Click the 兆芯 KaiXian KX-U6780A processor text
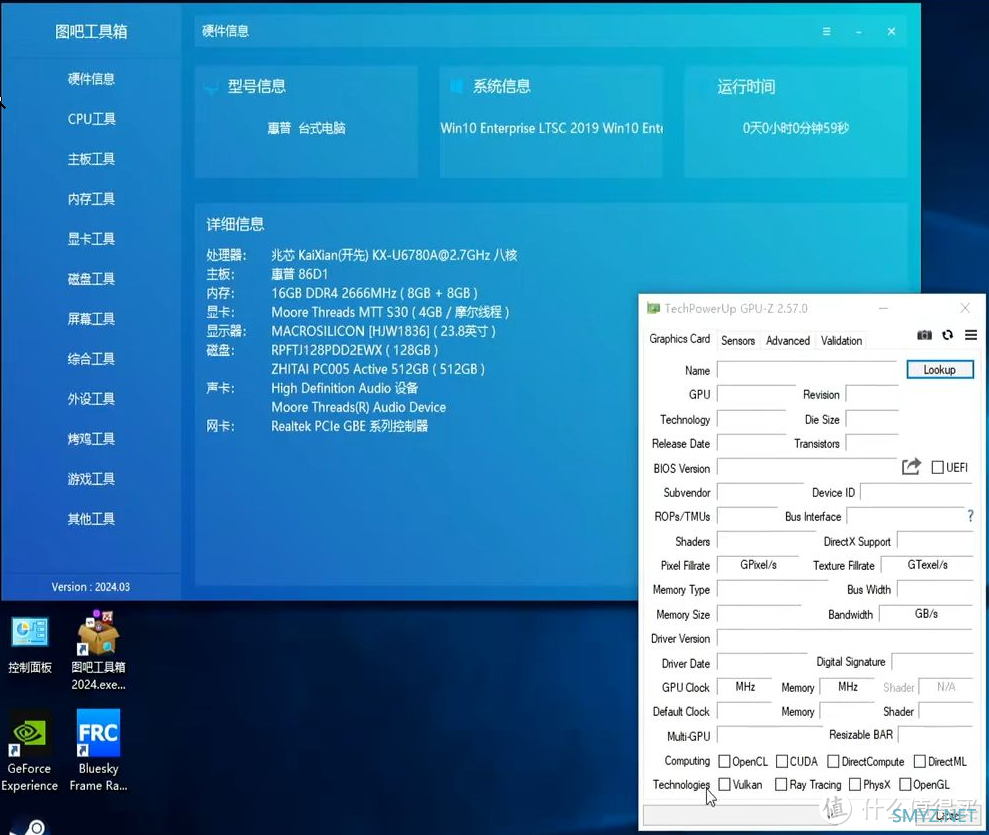The width and height of the screenshot is (989, 835). click(x=394, y=255)
